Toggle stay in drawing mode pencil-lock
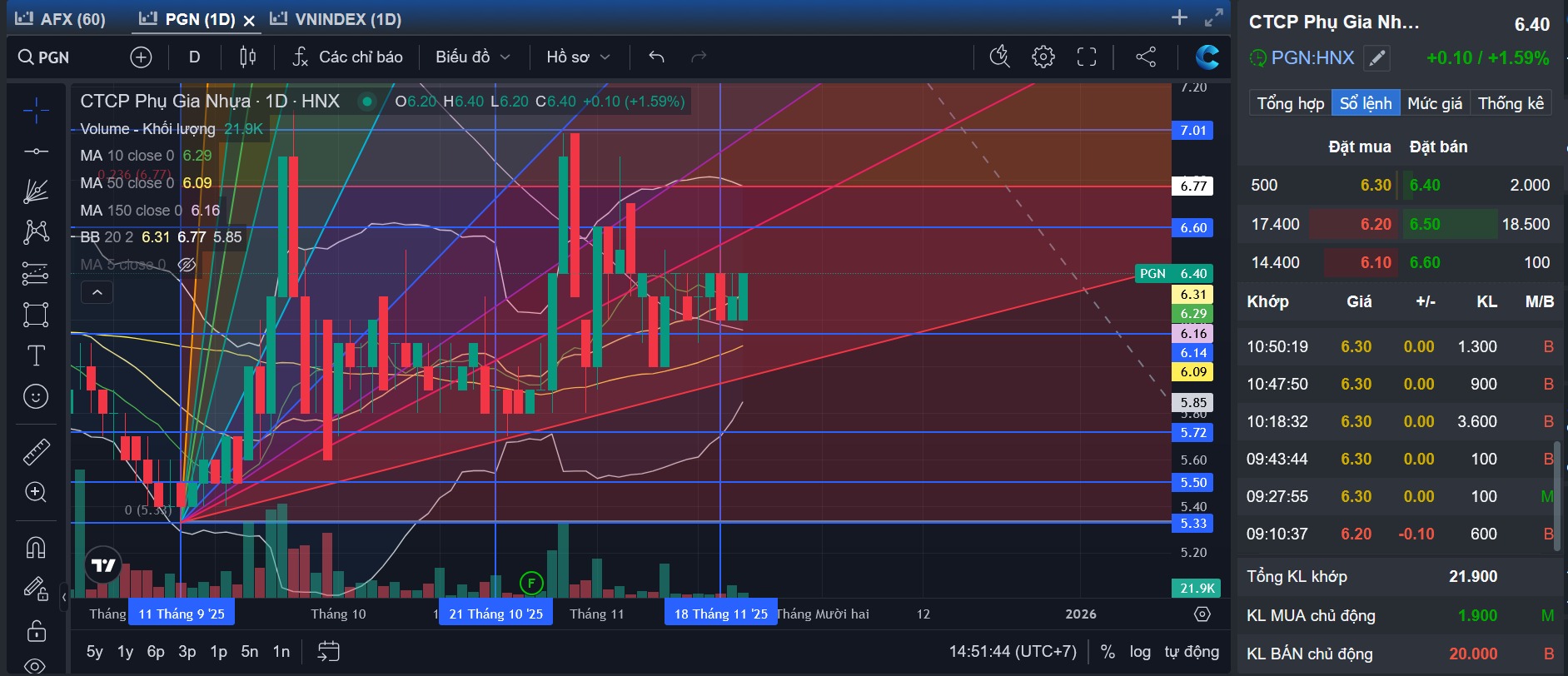Image resolution: width=1568 pixels, height=676 pixels. [36, 589]
